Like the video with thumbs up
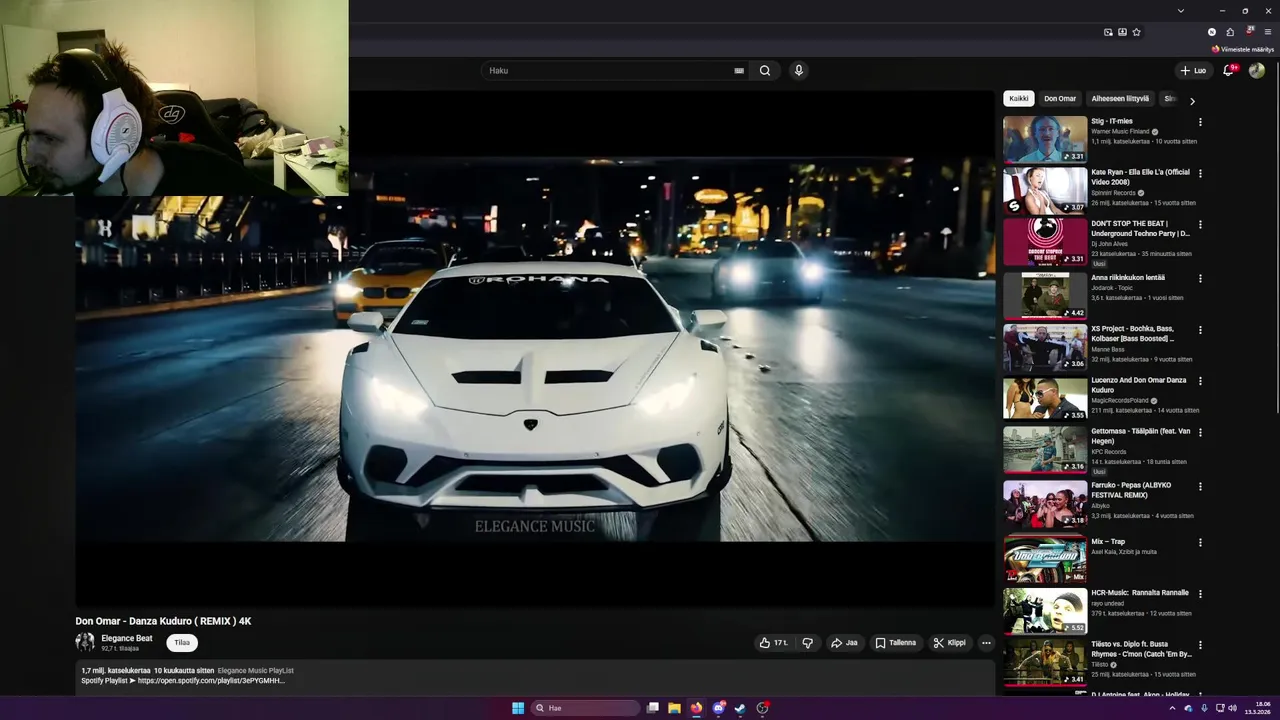 tap(774, 643)
